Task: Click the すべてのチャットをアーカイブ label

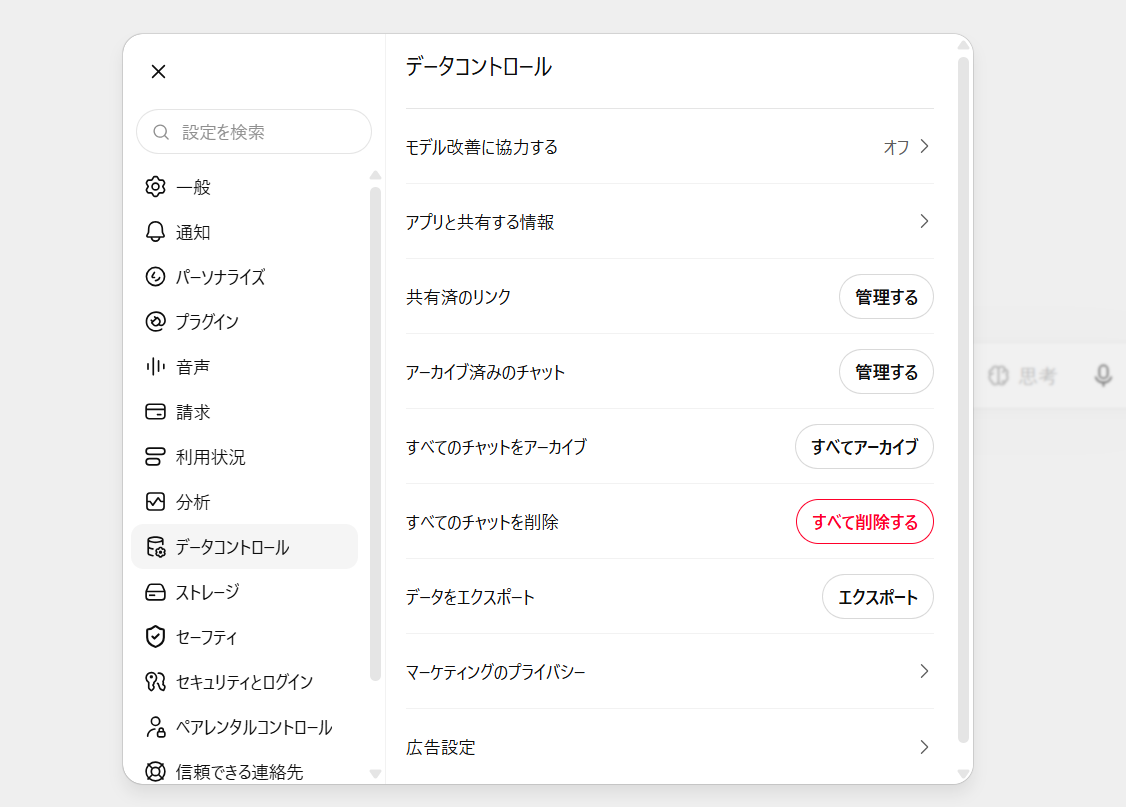Action: tap(496, 447)
